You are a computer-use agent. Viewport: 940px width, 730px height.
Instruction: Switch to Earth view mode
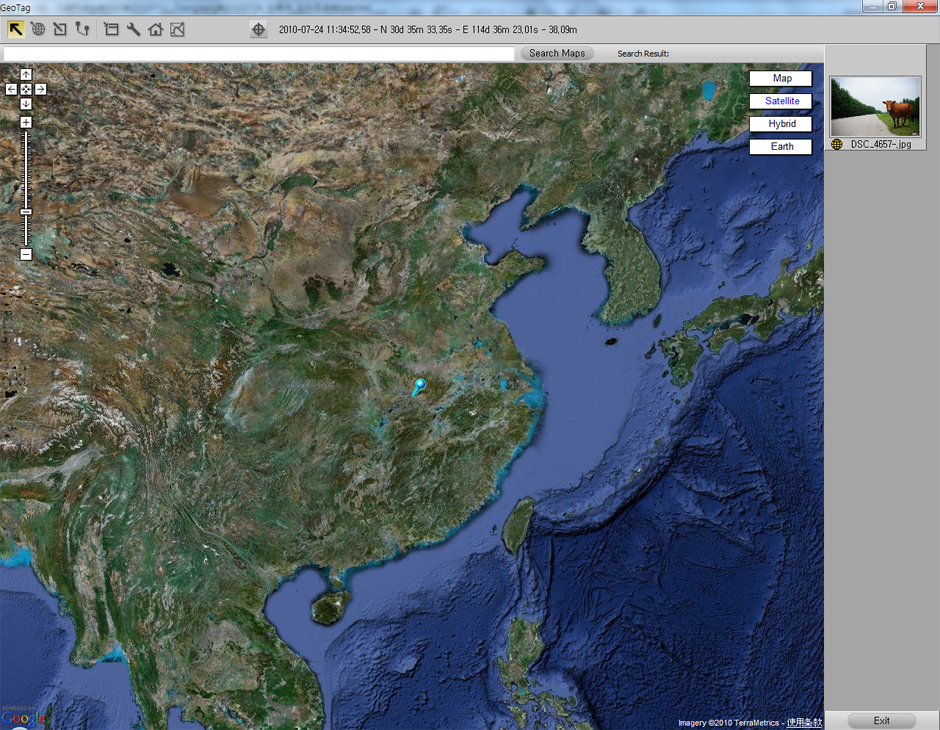(x=781, y=147)
